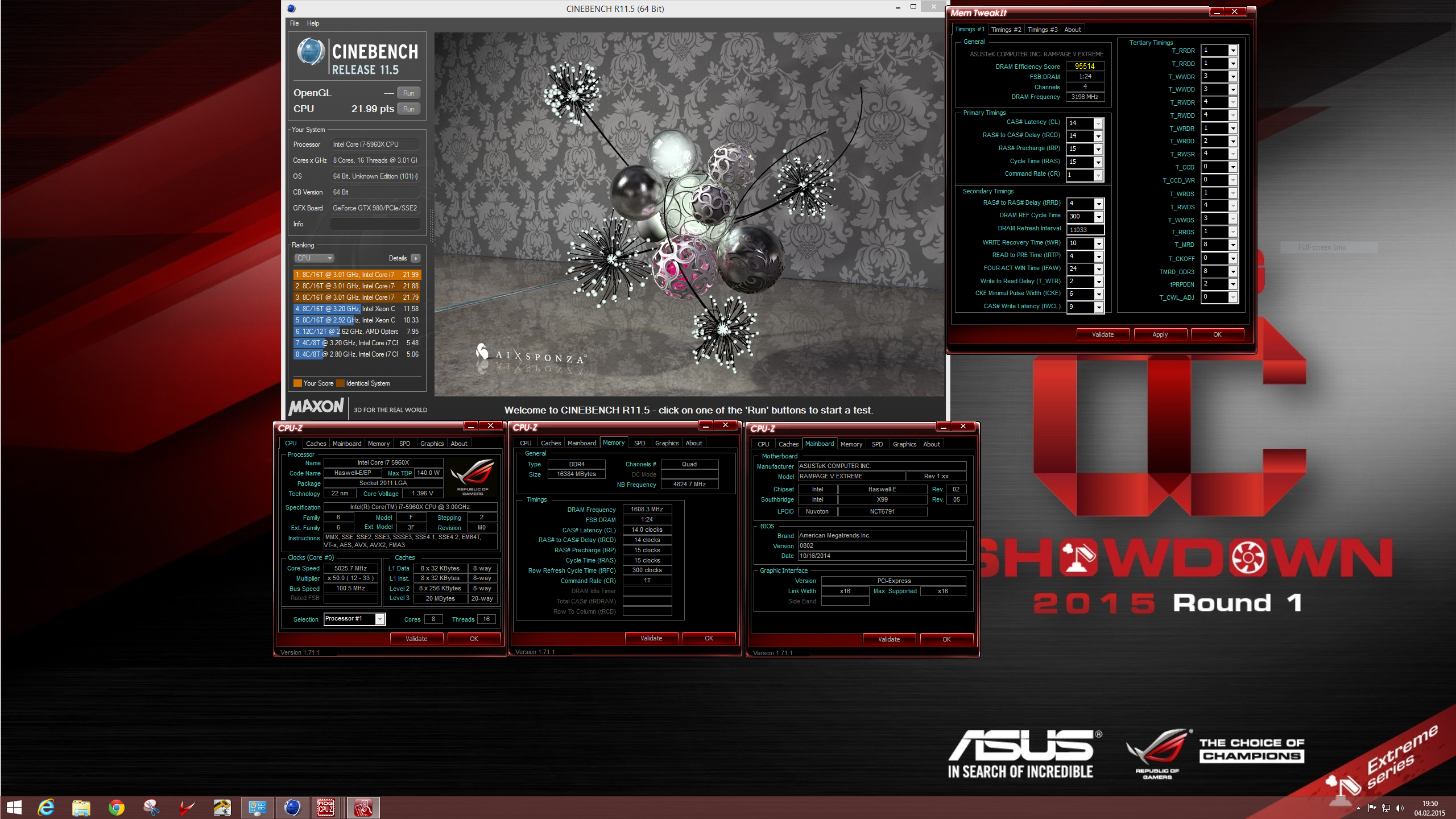Open Action Center flag in tray

(1372, 808)
